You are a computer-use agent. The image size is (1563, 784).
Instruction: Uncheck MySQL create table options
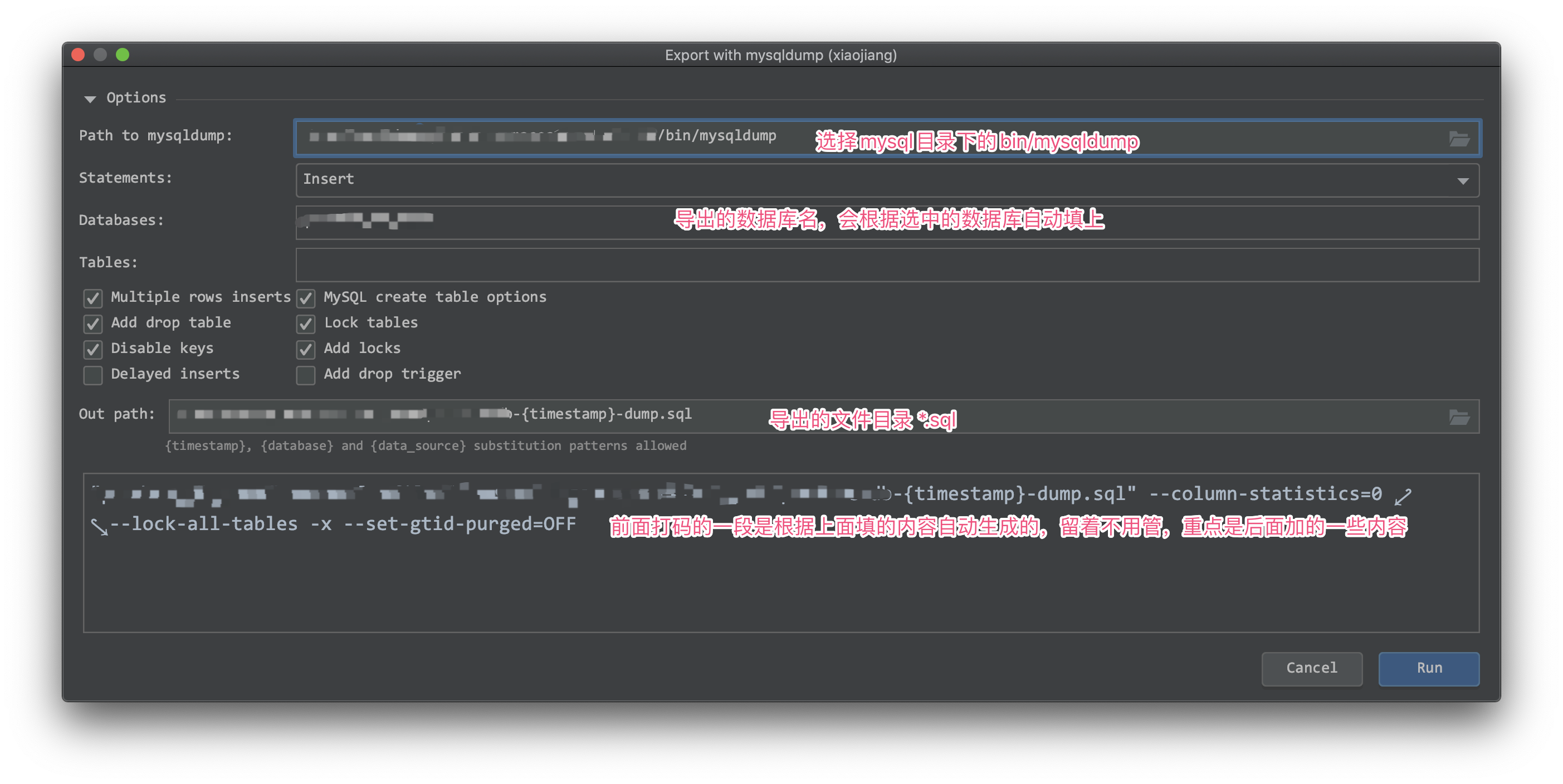(306, 298)
